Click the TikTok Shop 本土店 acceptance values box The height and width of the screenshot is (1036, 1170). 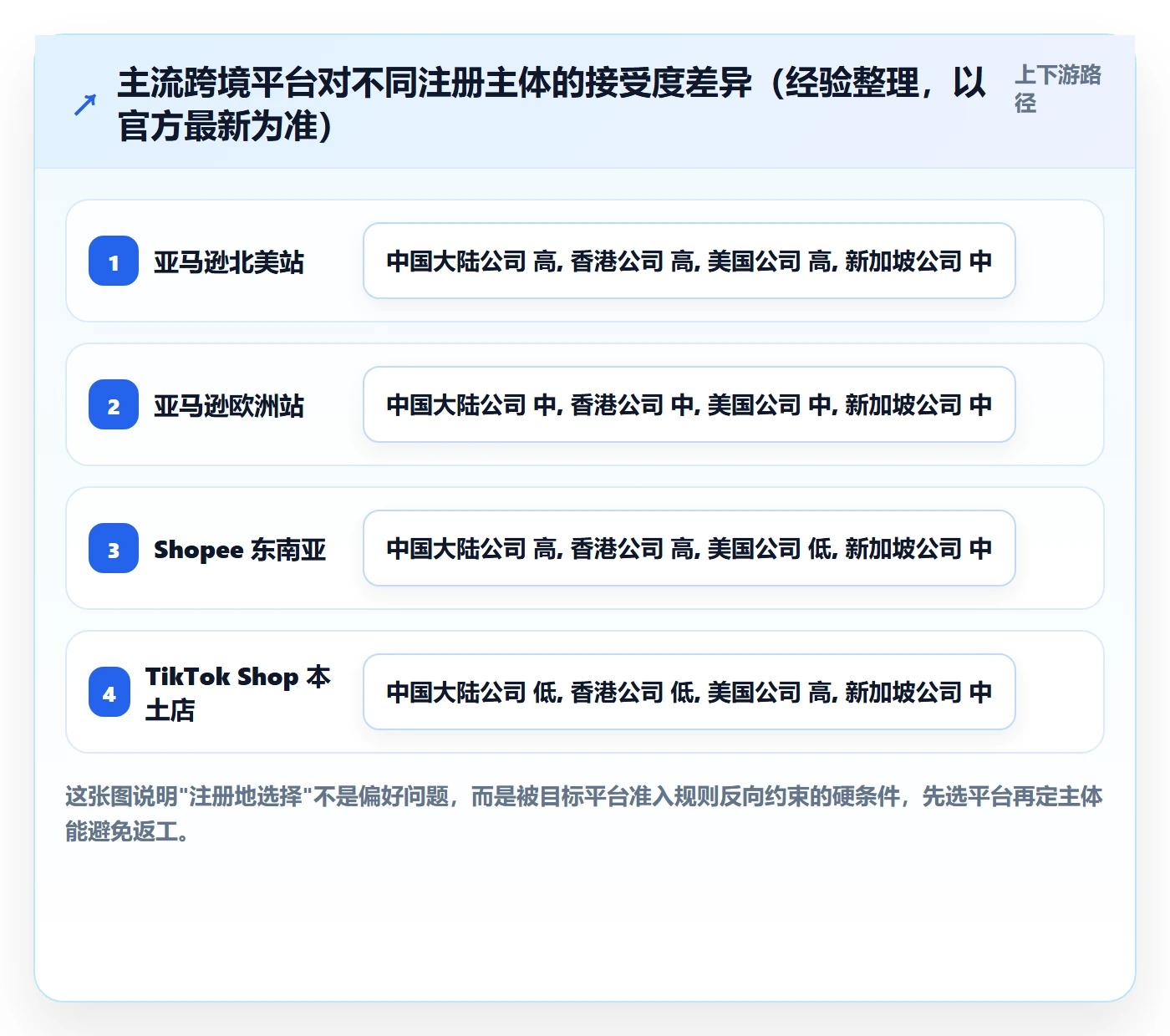click(689, 692)
